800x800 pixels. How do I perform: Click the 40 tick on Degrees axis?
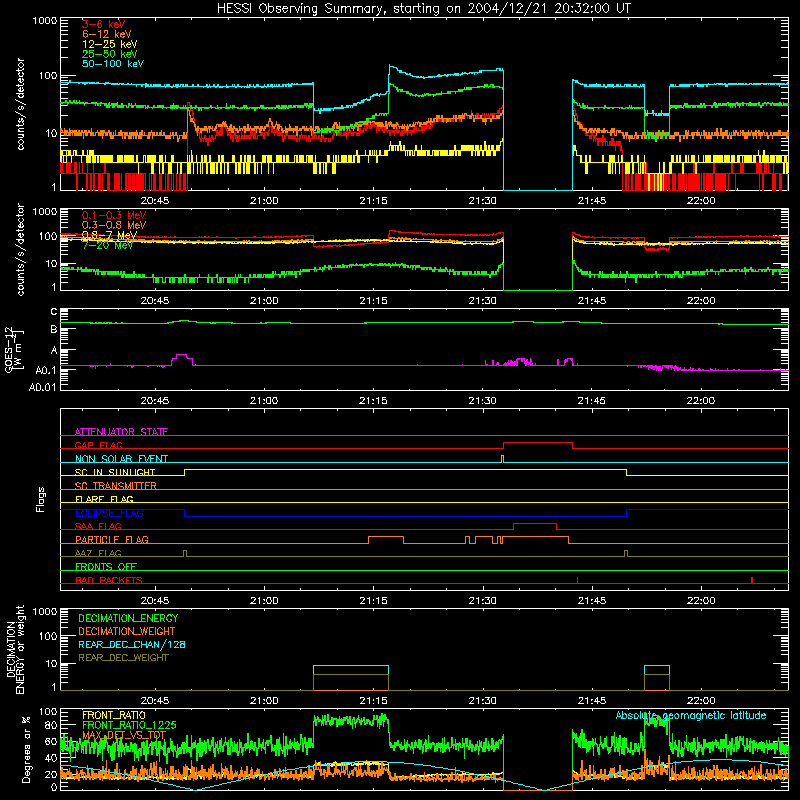52,759
